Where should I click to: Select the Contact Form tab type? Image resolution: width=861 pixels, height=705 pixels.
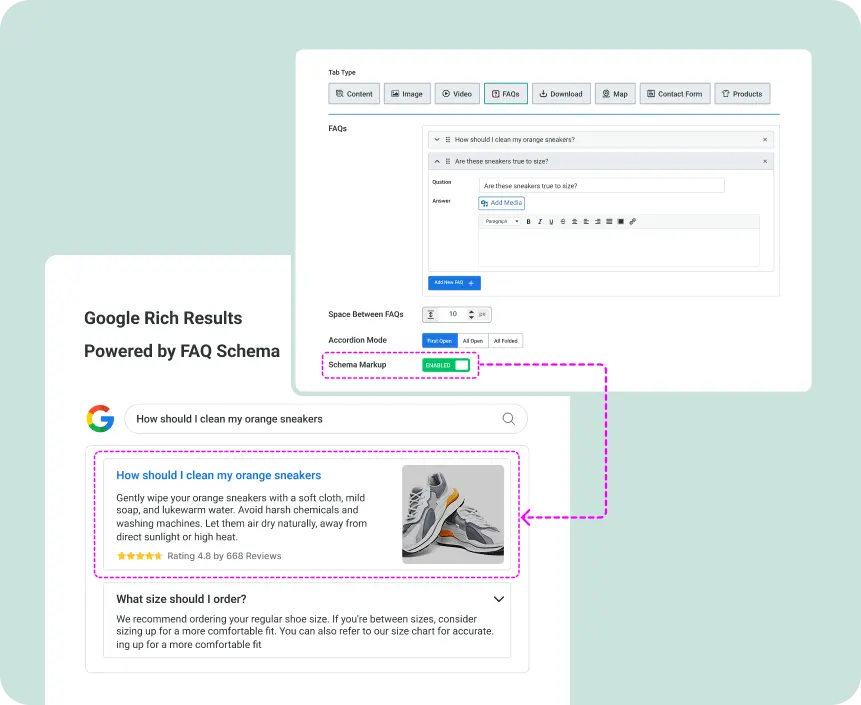pyautogui.click(x=674, y=94)
